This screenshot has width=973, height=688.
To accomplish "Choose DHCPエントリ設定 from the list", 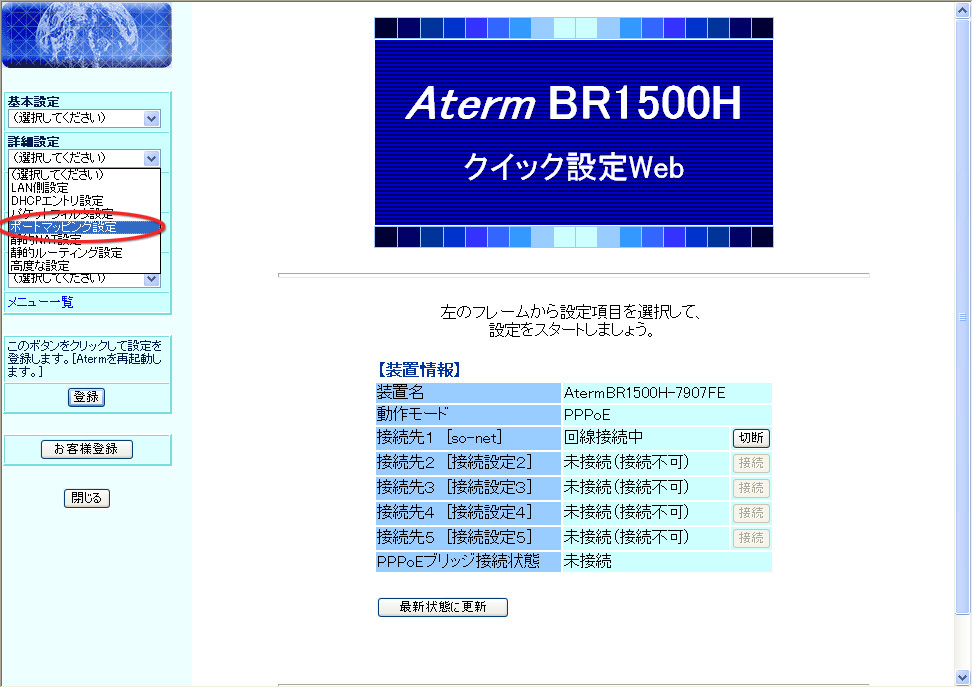I will tap(84, 201).
